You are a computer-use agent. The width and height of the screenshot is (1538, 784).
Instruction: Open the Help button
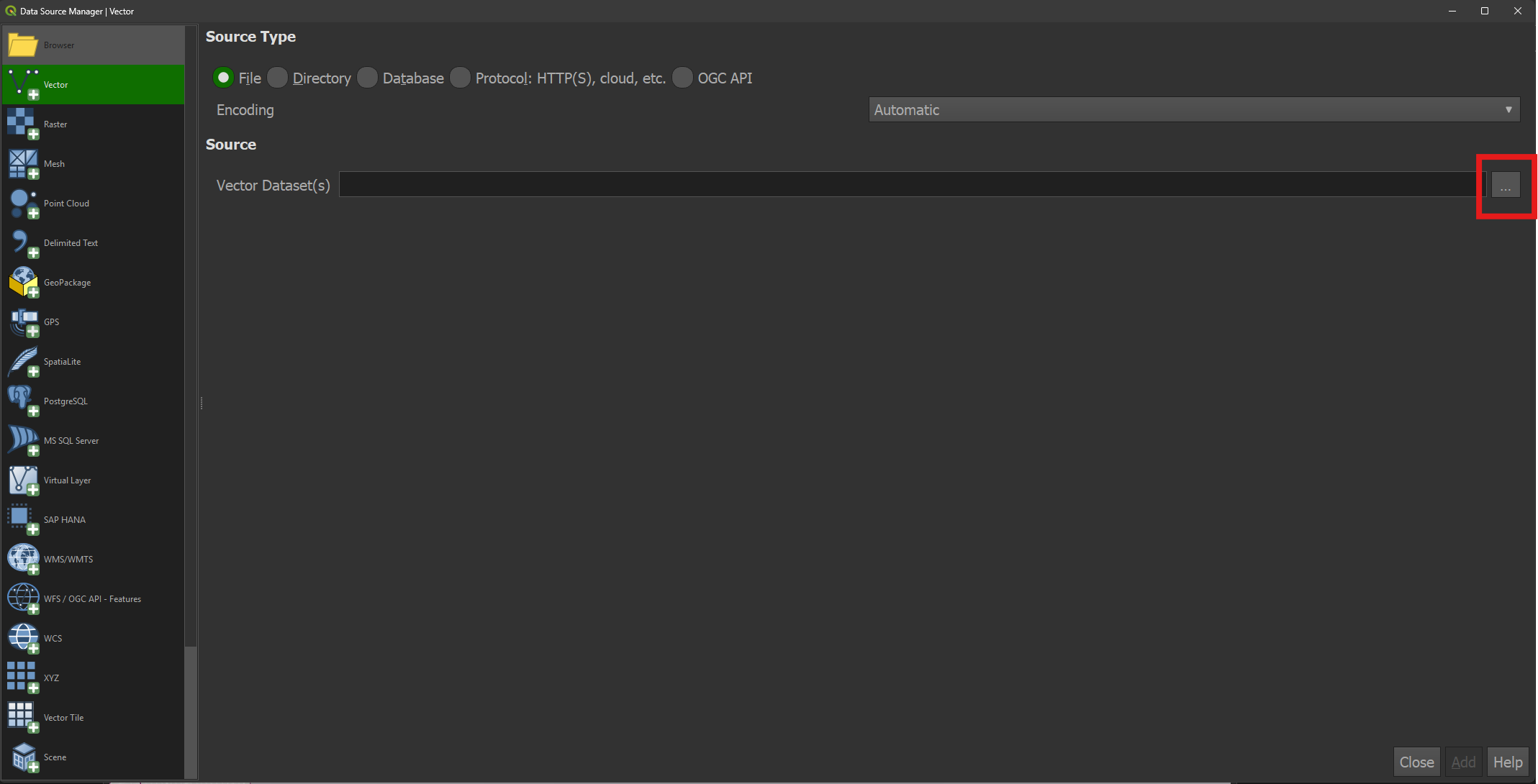pos(1508,762)
